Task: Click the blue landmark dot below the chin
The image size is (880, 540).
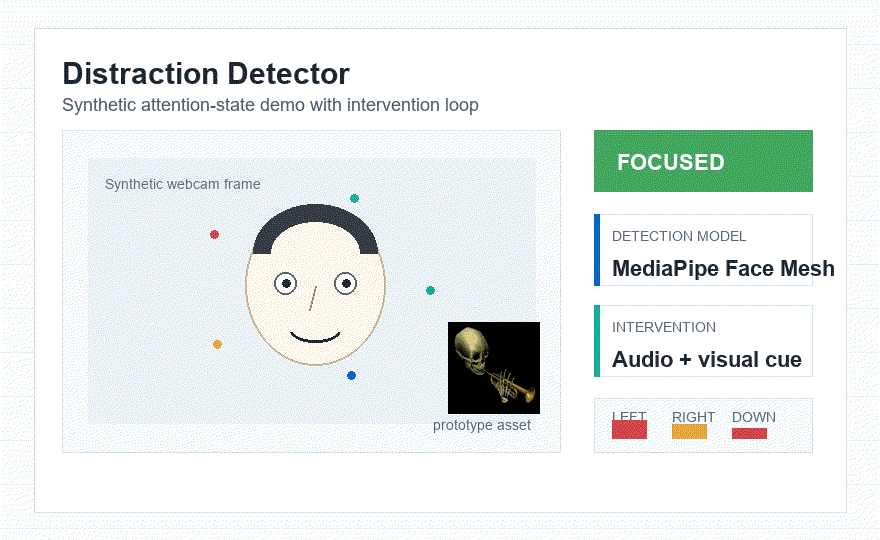Action: (351, 376)
